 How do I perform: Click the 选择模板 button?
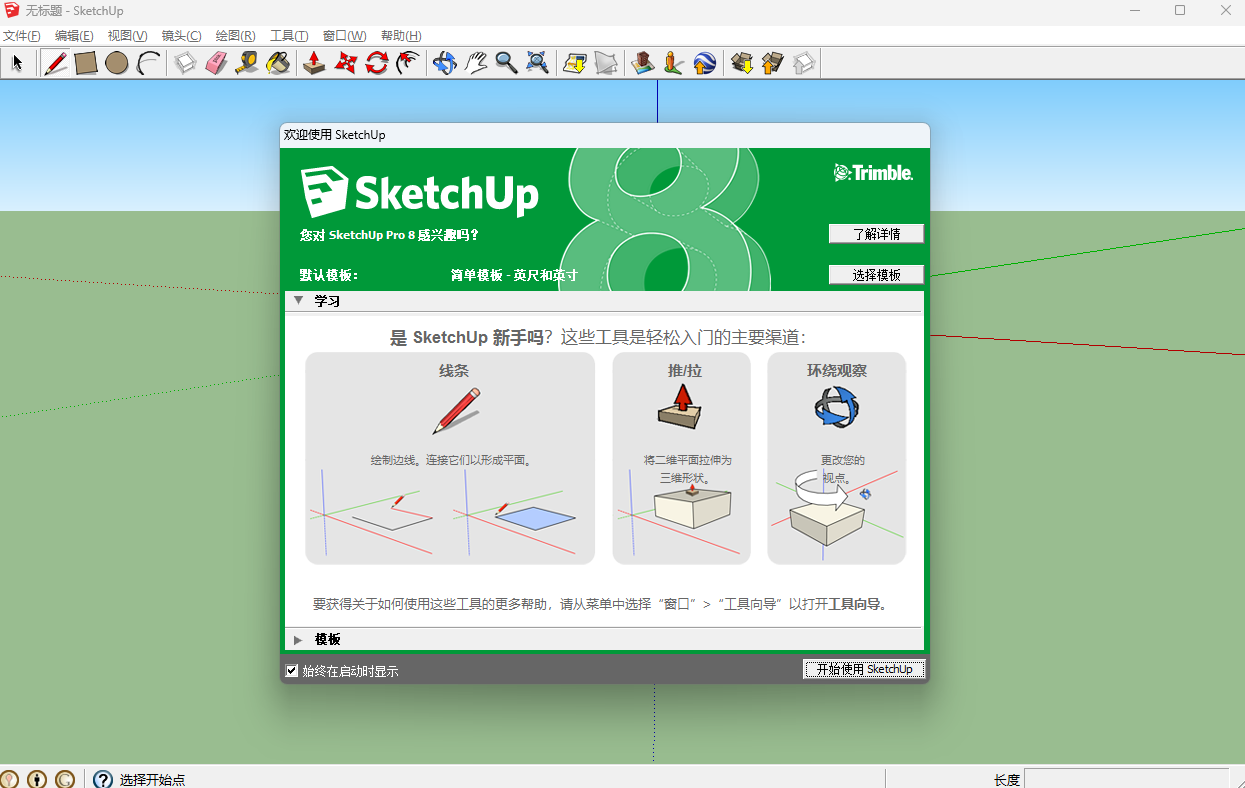coord(876,274)
